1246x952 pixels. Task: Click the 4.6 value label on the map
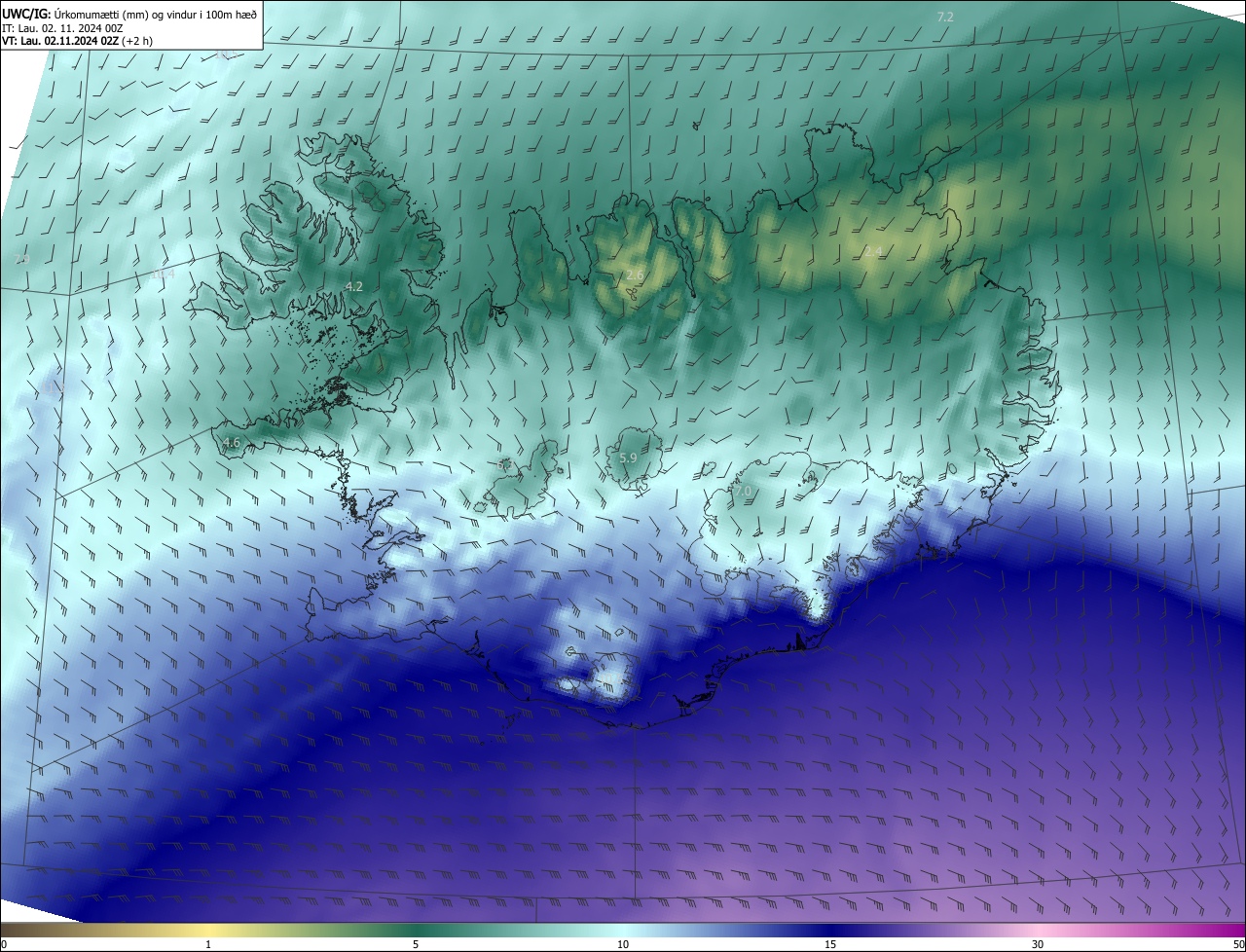point(231,443)
